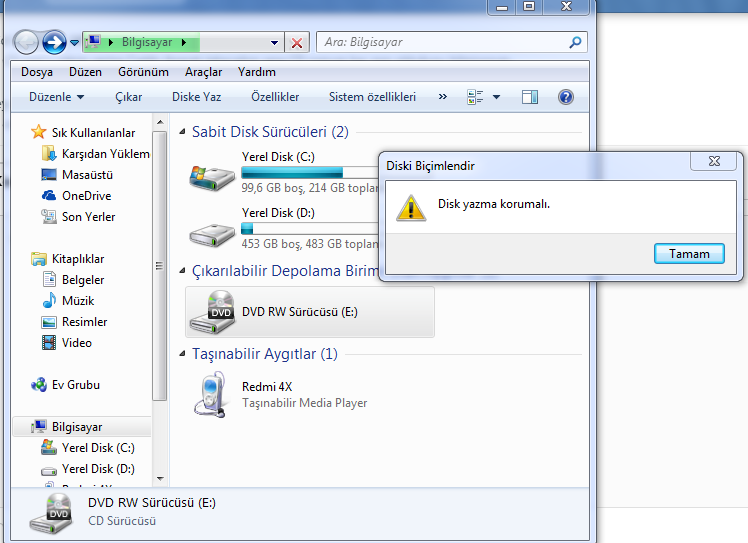Open the Düzenle toolbar dropdown
This screenshot has width=748, height=543.
tap(56, 97)
